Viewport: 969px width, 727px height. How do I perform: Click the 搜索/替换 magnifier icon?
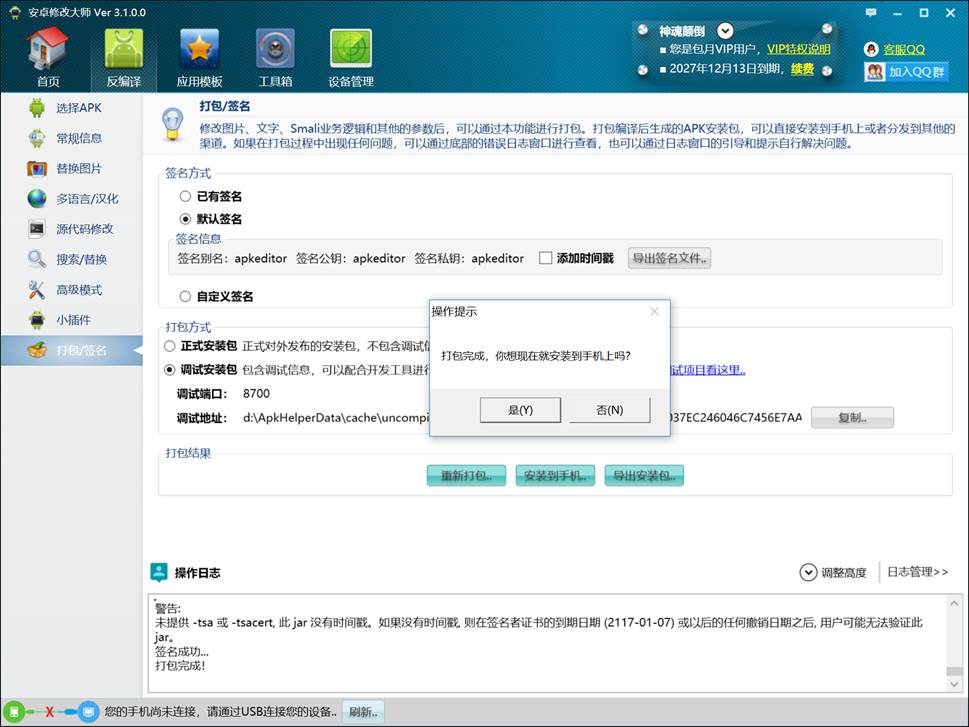[37, 259]
